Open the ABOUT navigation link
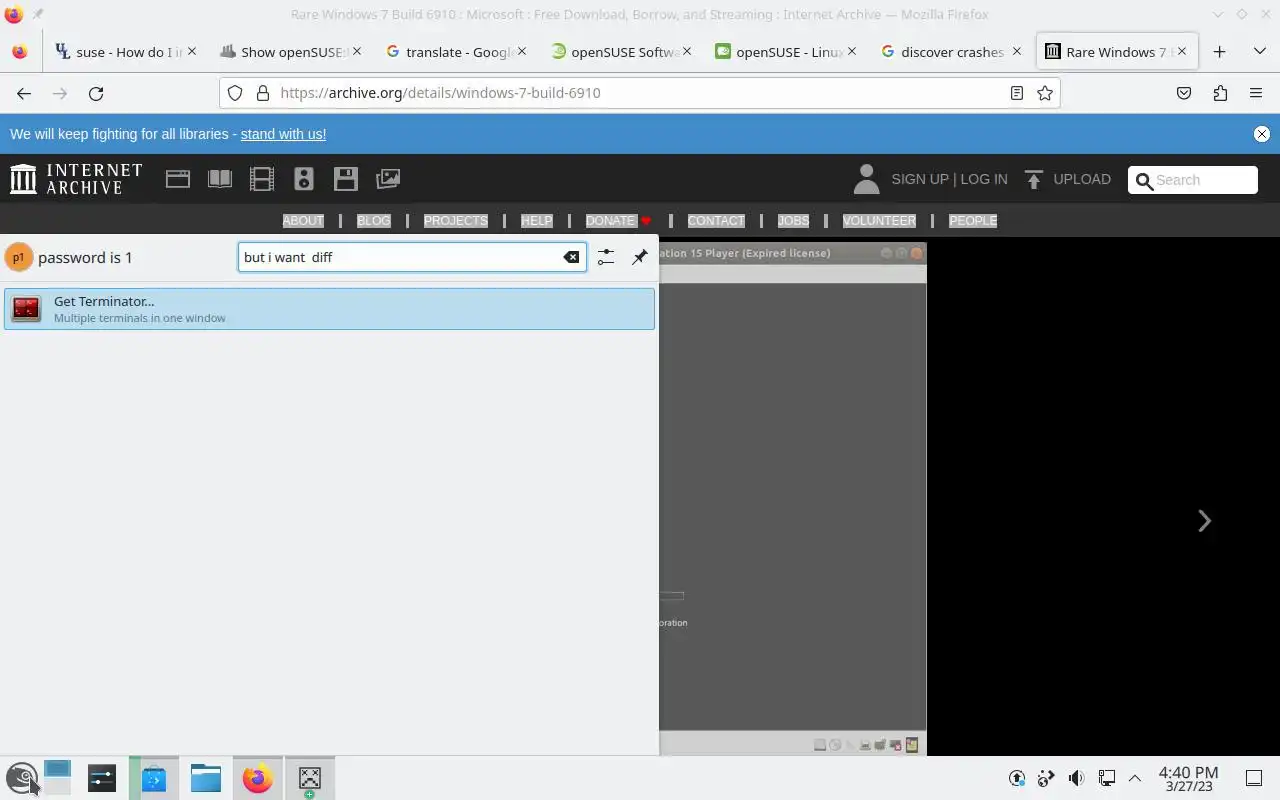 pyautogui.click(x=303, y=221)
